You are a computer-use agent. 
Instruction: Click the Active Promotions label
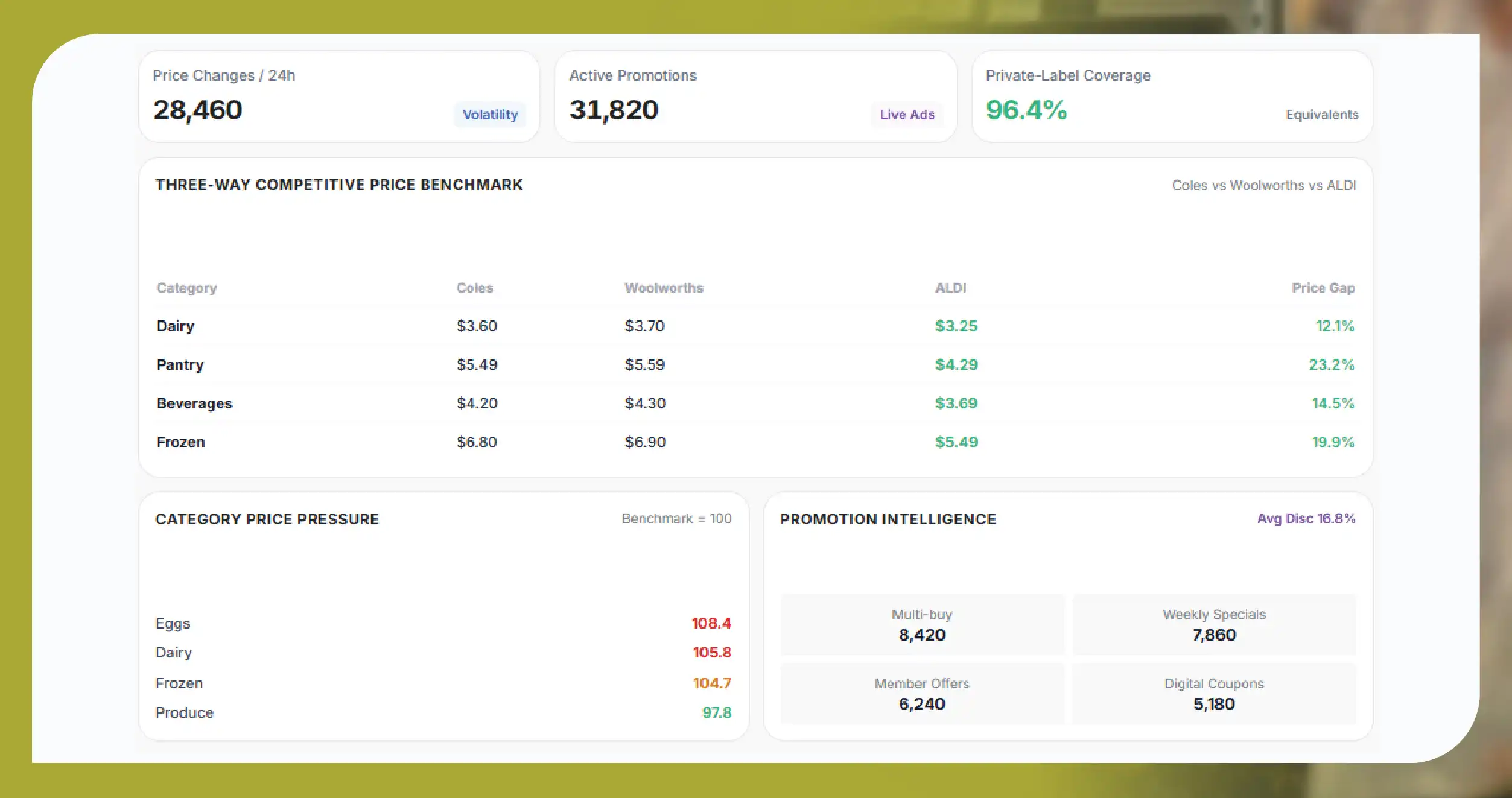pyautogui.click(x=633, y=75)
